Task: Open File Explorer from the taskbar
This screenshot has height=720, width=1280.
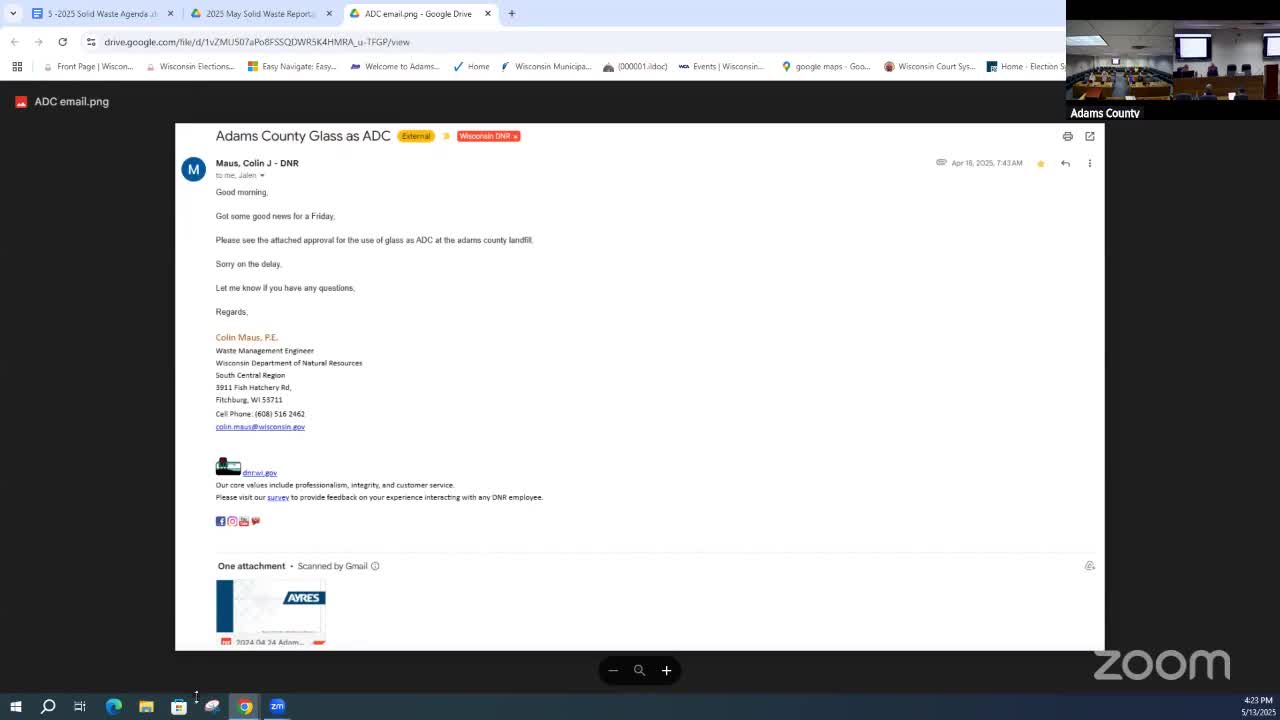Action: 146,707
